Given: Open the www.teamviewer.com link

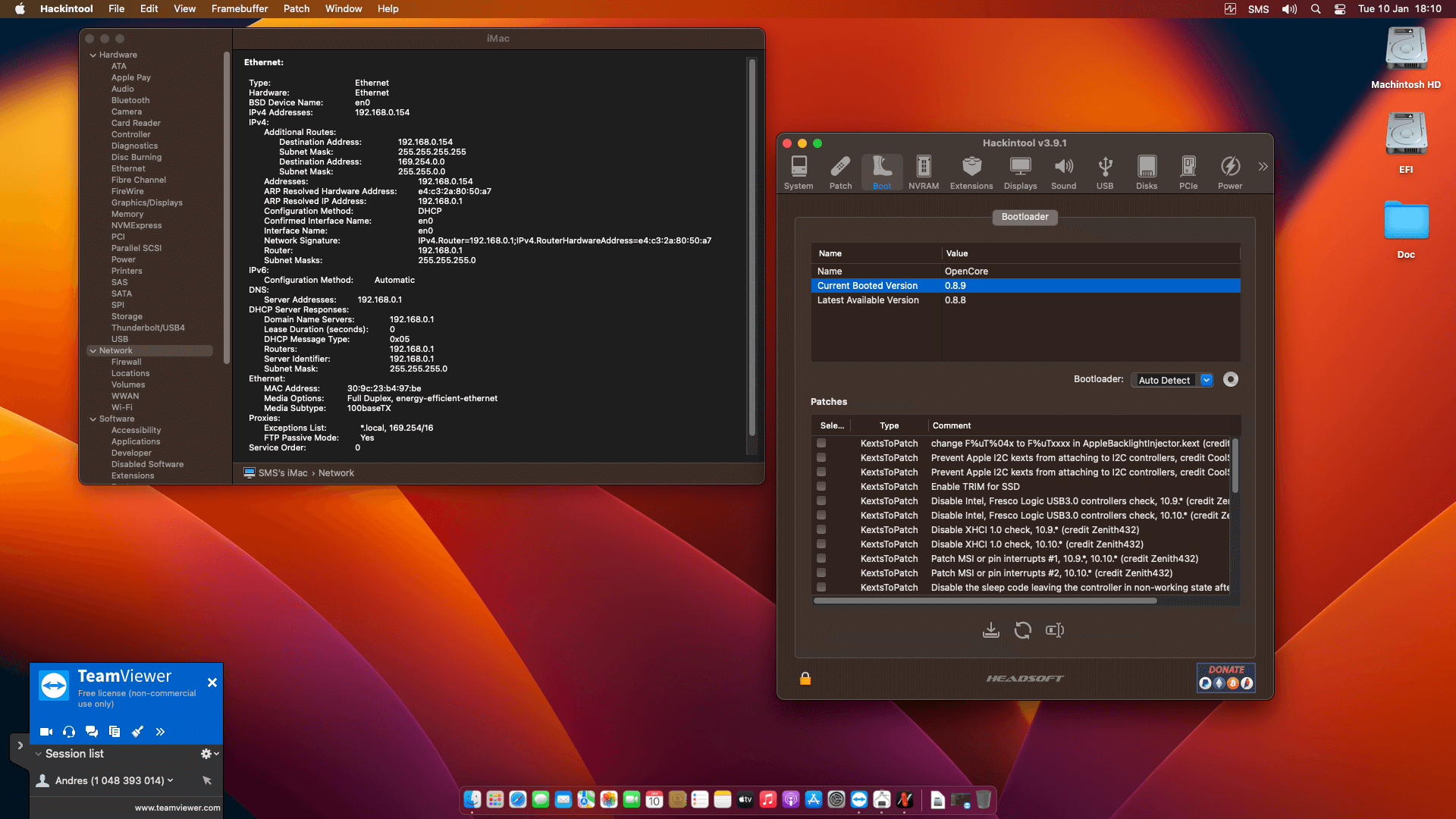Looking at the screenshot, I should (x=177, y=808).
